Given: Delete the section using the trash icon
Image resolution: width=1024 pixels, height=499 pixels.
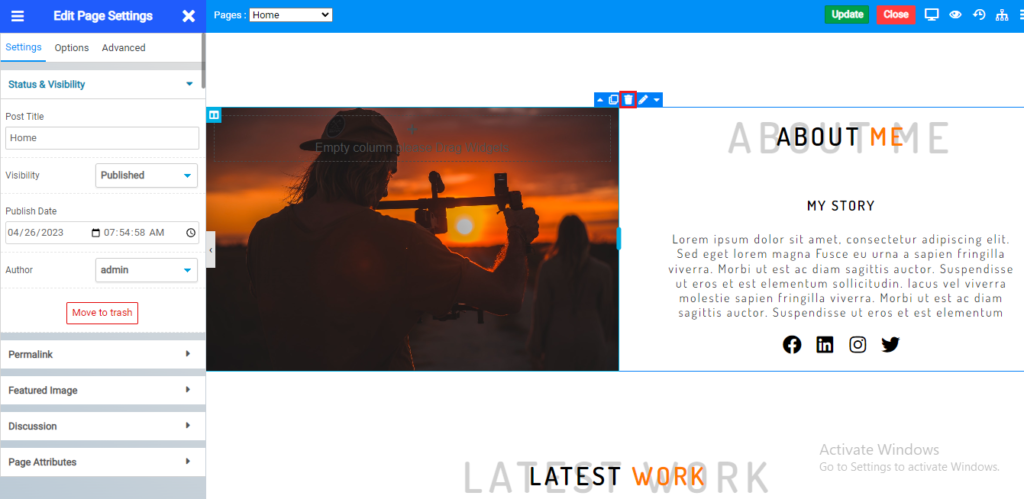Looking at the screenshot, I should point(628,99).
